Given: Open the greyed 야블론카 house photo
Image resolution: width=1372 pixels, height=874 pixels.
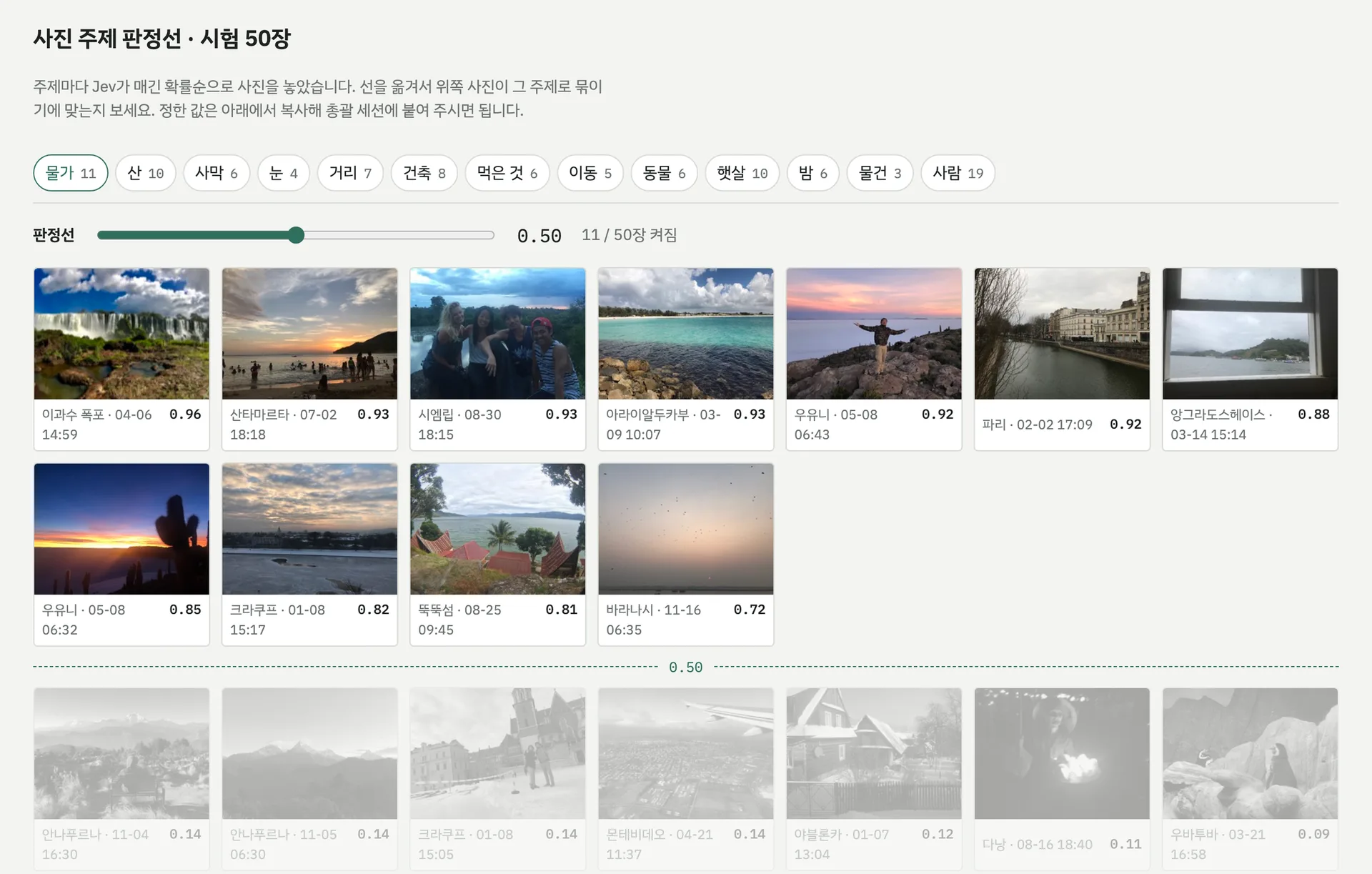Looking at the screenshot, I should pos(874,753).
